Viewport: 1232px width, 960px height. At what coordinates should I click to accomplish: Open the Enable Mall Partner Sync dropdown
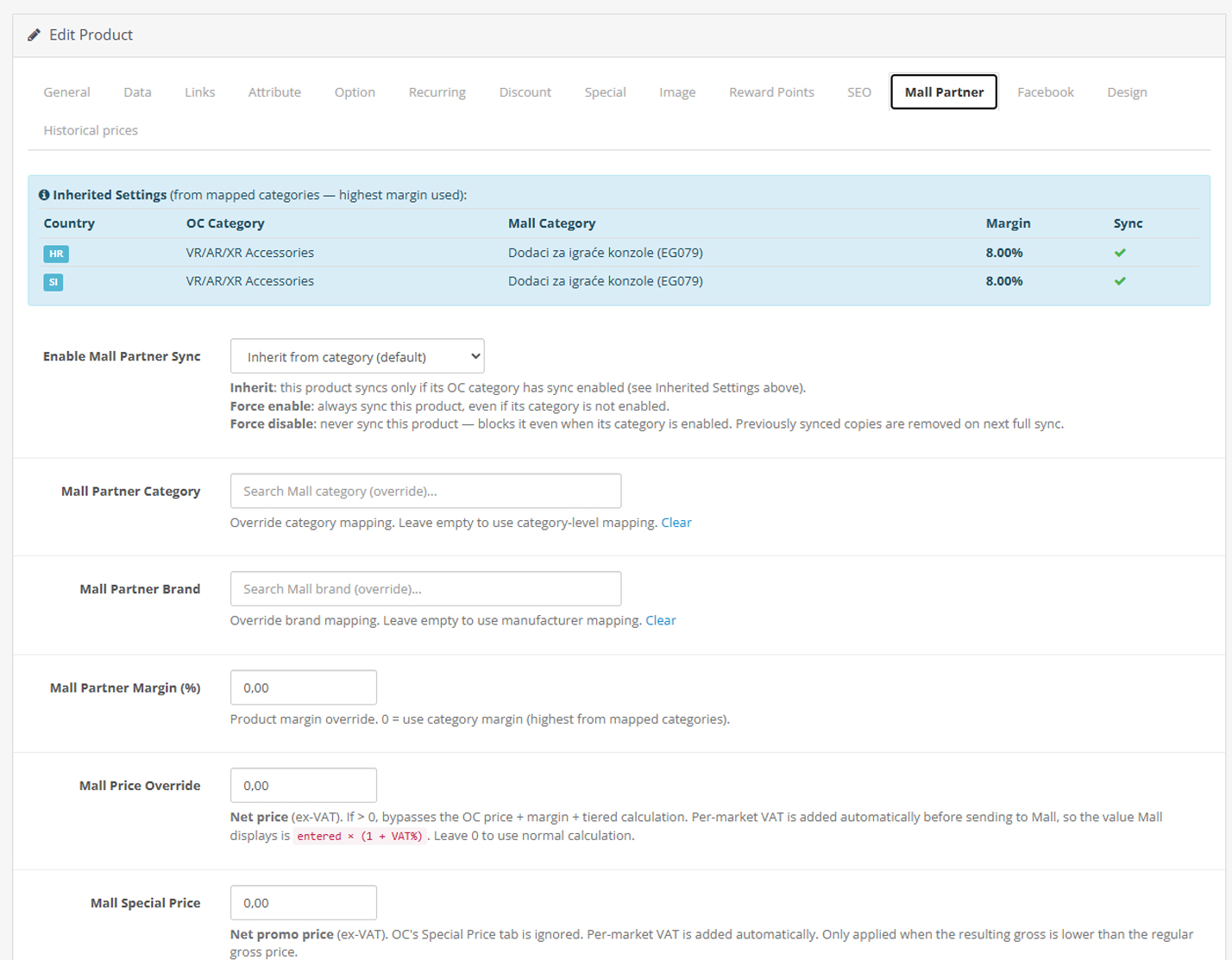tap(357, 356)
